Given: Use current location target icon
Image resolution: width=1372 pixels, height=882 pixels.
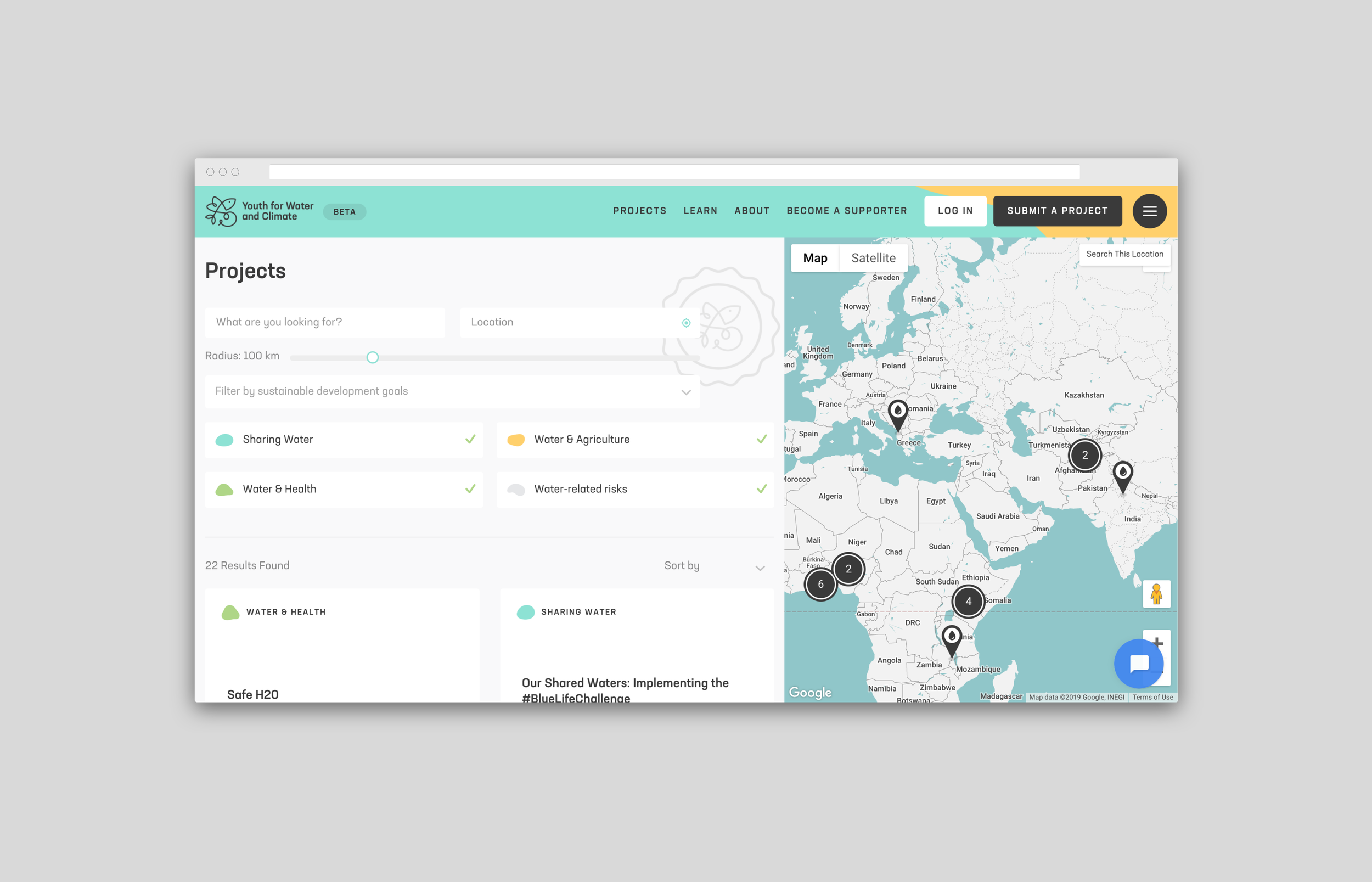Looking at the screenshot, I should click(x=686, y=323).
